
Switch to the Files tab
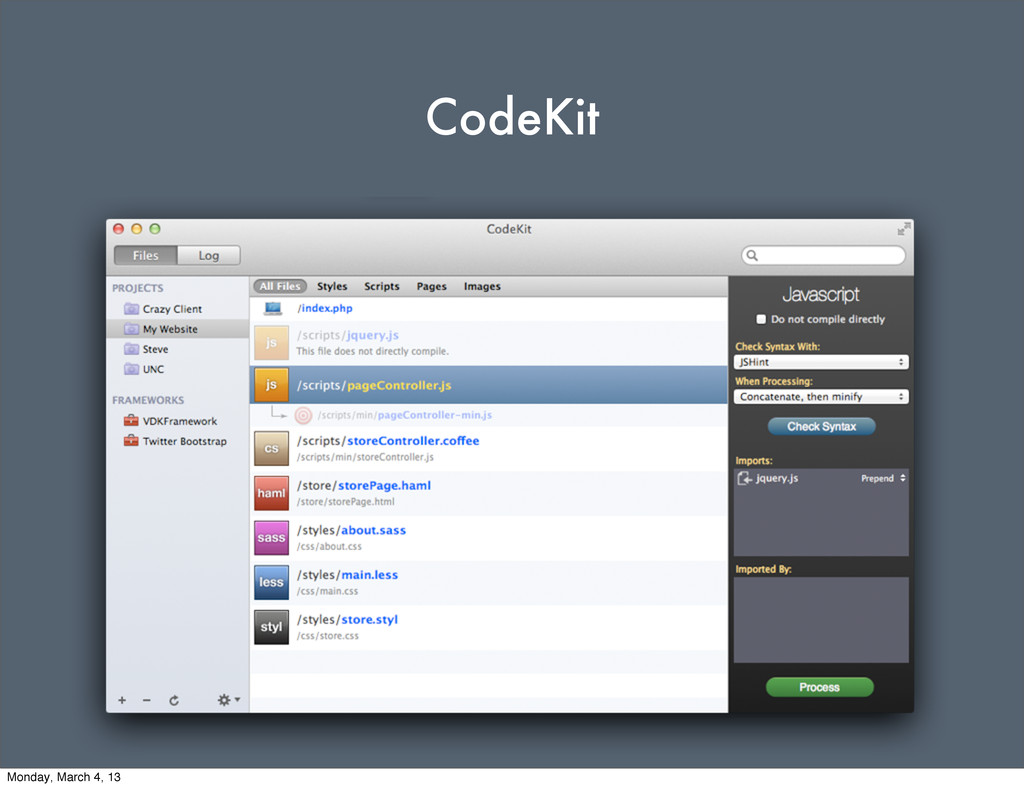point(146,255)
